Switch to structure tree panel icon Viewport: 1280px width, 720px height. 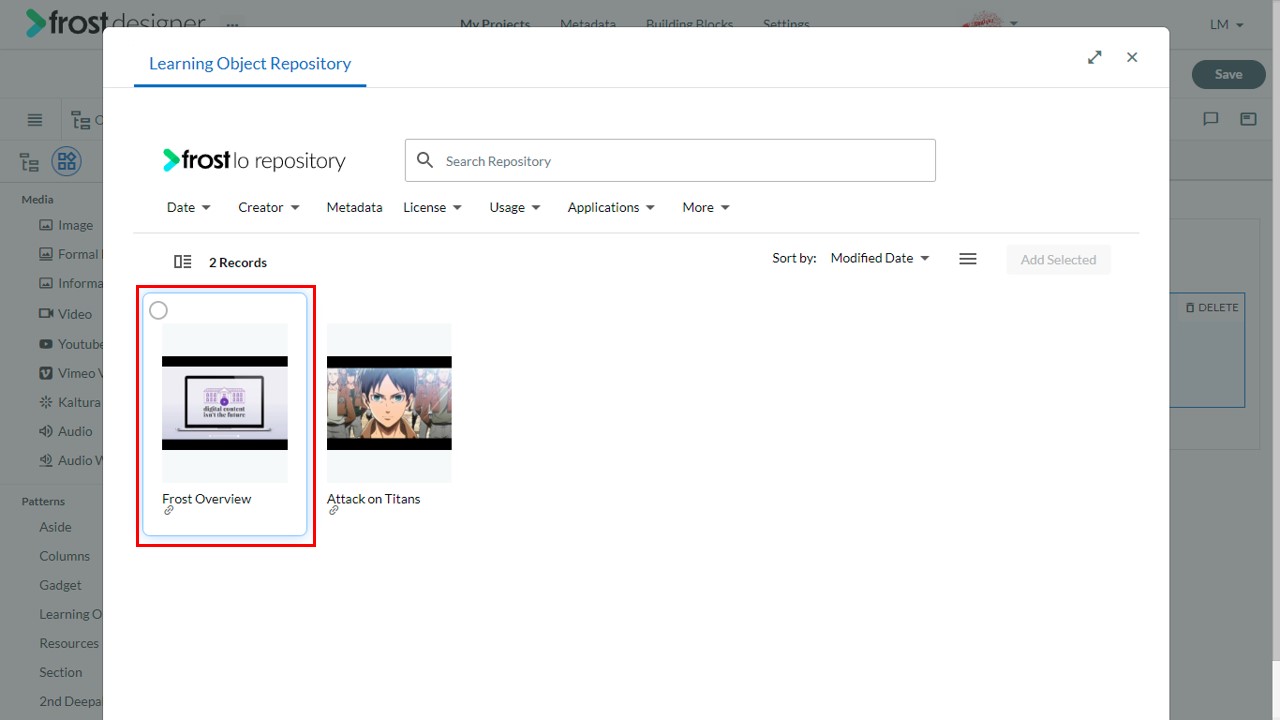[x=30, y=162]
